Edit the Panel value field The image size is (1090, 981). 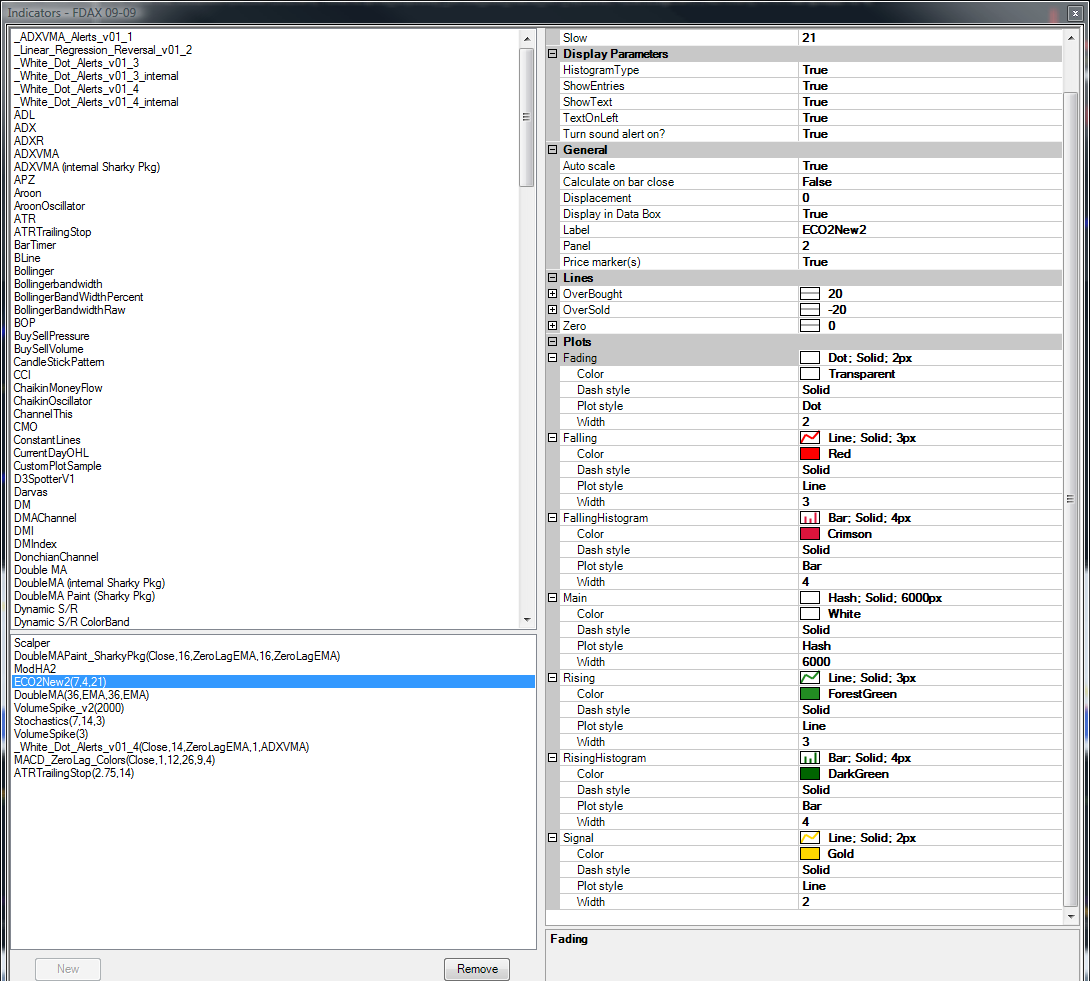tap(930, 245)
